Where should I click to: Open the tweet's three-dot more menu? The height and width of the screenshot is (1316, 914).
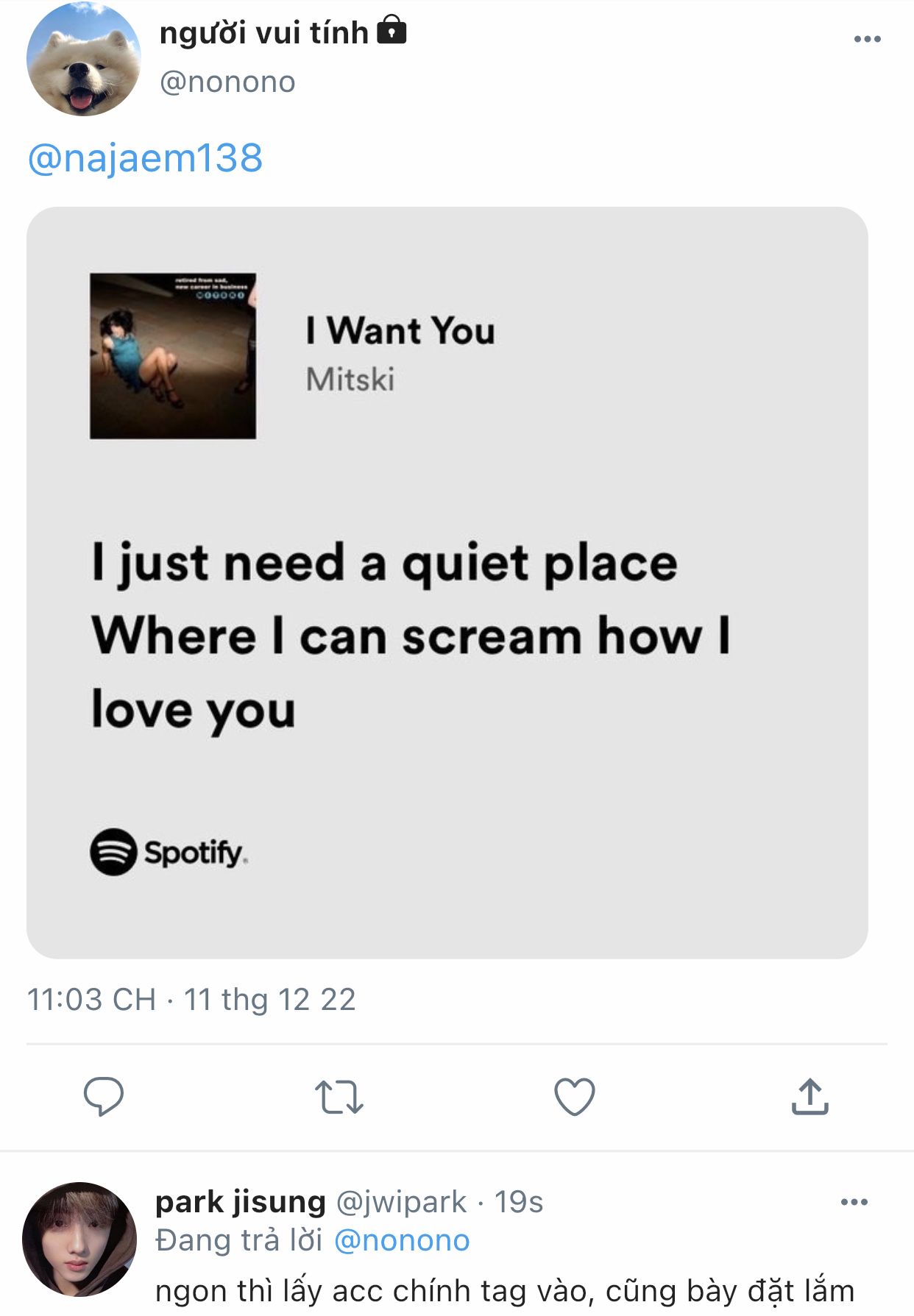point(867,39)
